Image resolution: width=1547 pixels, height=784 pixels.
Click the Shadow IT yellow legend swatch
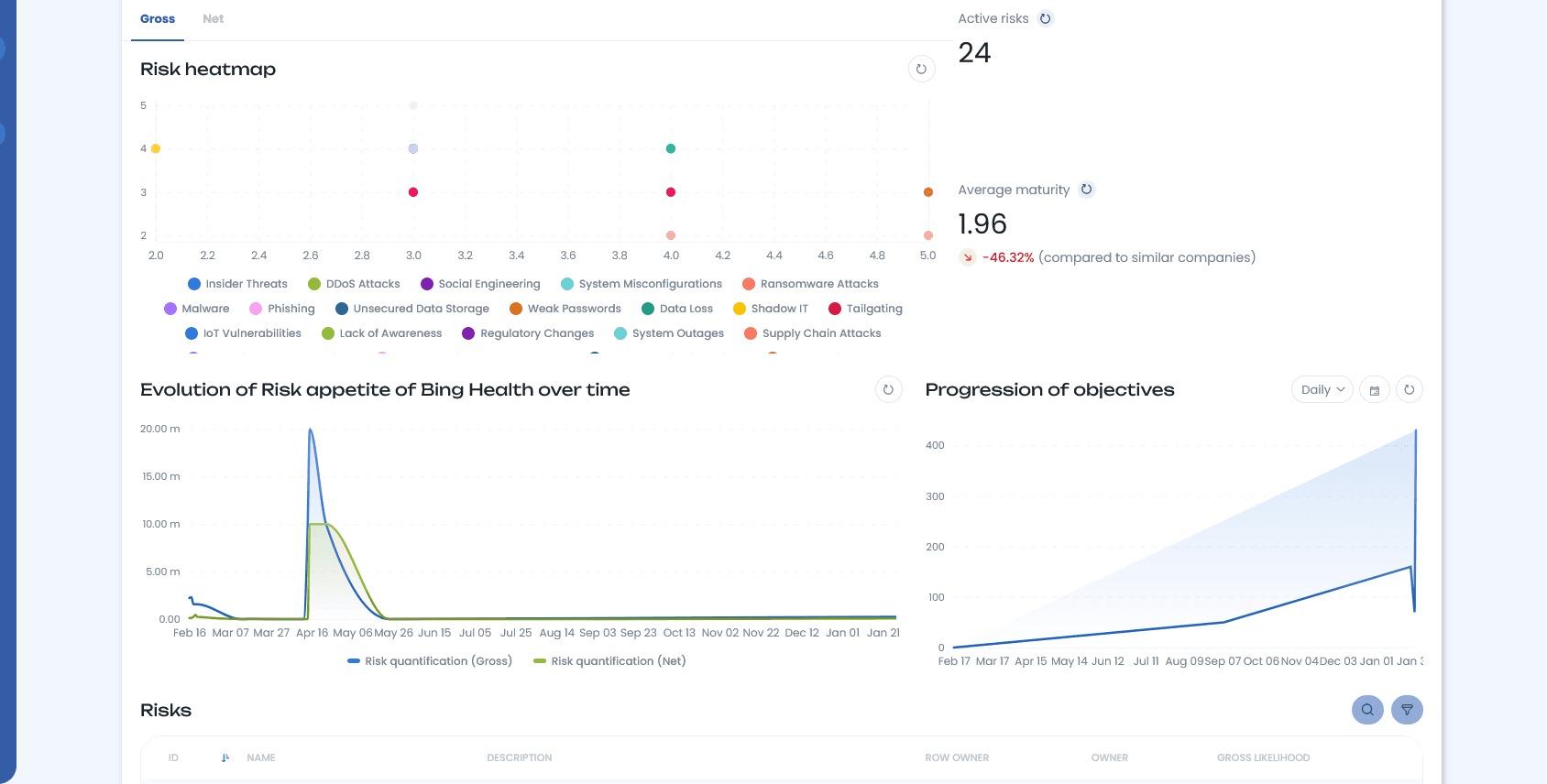pos(740,309)
